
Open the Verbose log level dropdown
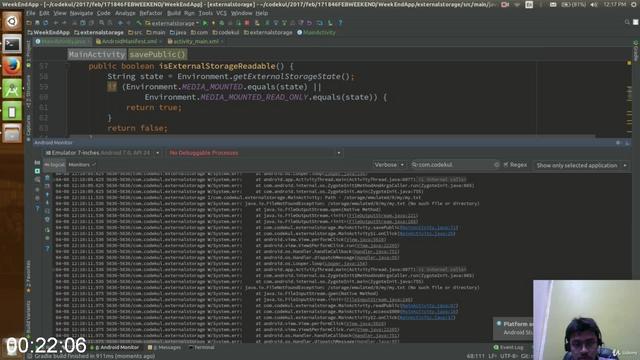point(389,165)
